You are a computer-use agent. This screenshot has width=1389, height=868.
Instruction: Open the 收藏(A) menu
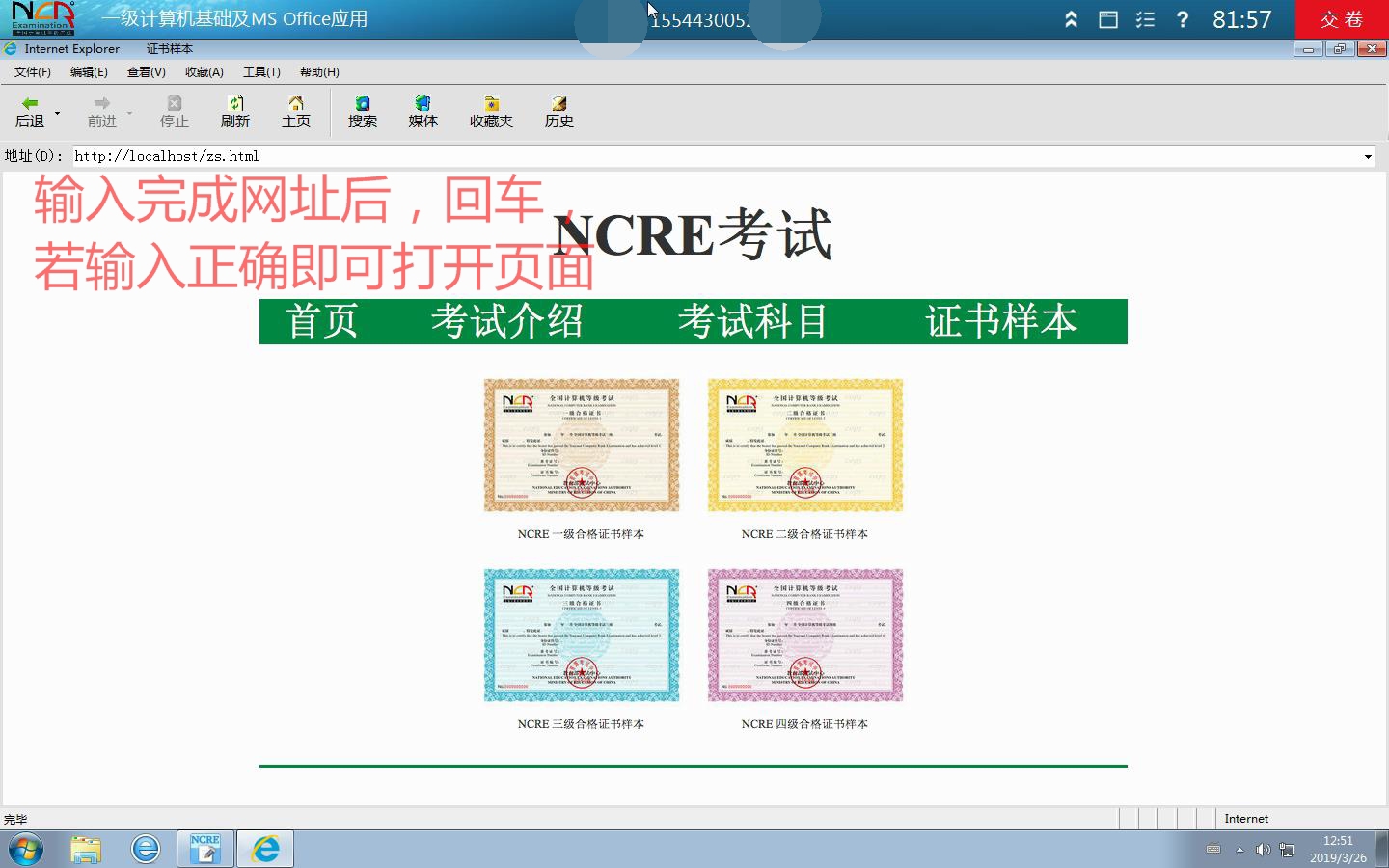tap(204, 72)
